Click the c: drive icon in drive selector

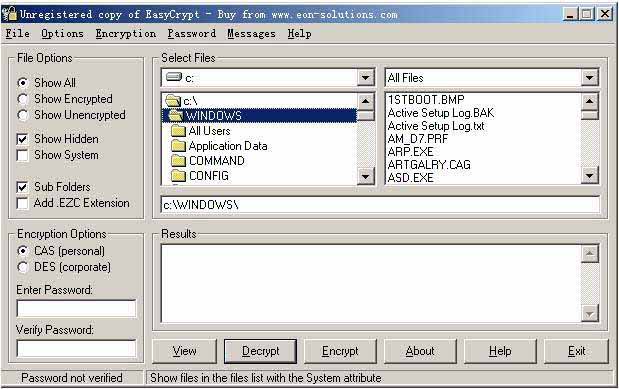coord(174,77)
